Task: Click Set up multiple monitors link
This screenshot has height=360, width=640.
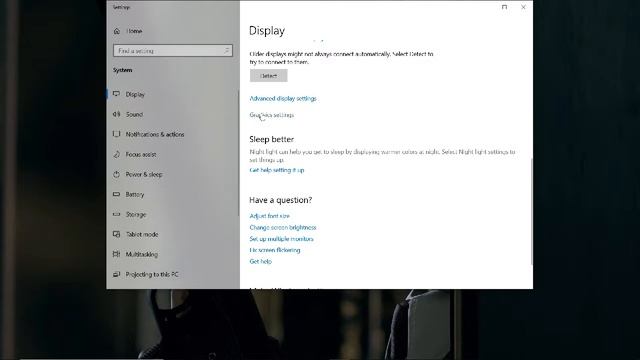Action: [282, 239]
